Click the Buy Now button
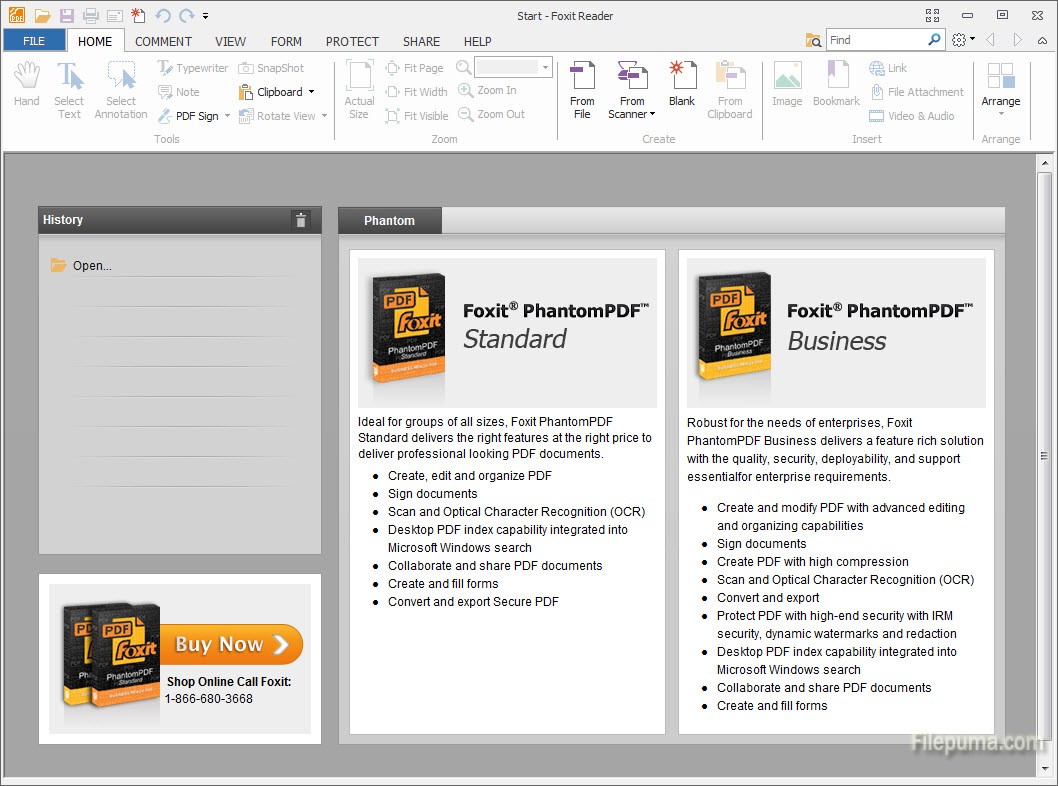This screenshot has width=1058, height=786. (231, 645)
